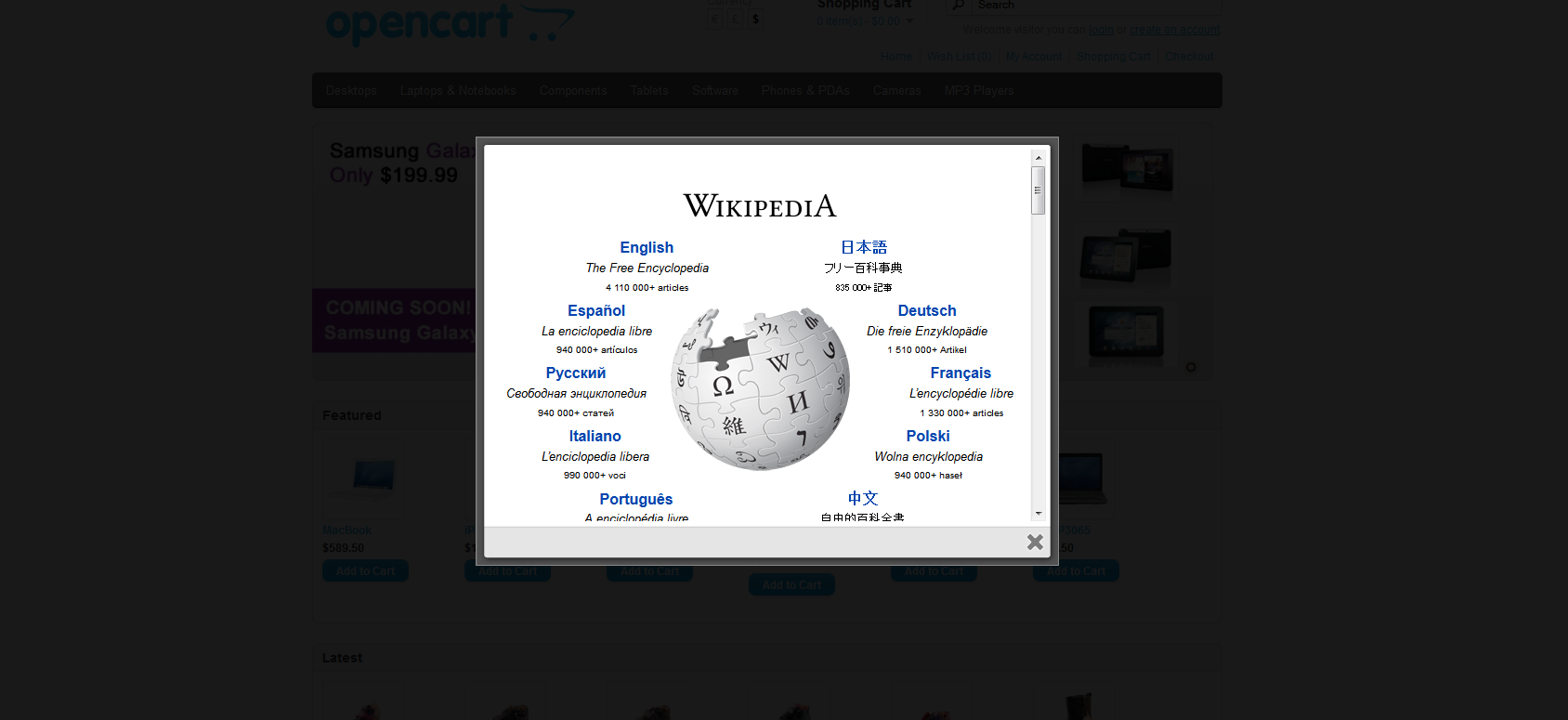This screenshot has height=720, width=1568.
Task: Open Phones & PDAs menu
Action: 805,90
